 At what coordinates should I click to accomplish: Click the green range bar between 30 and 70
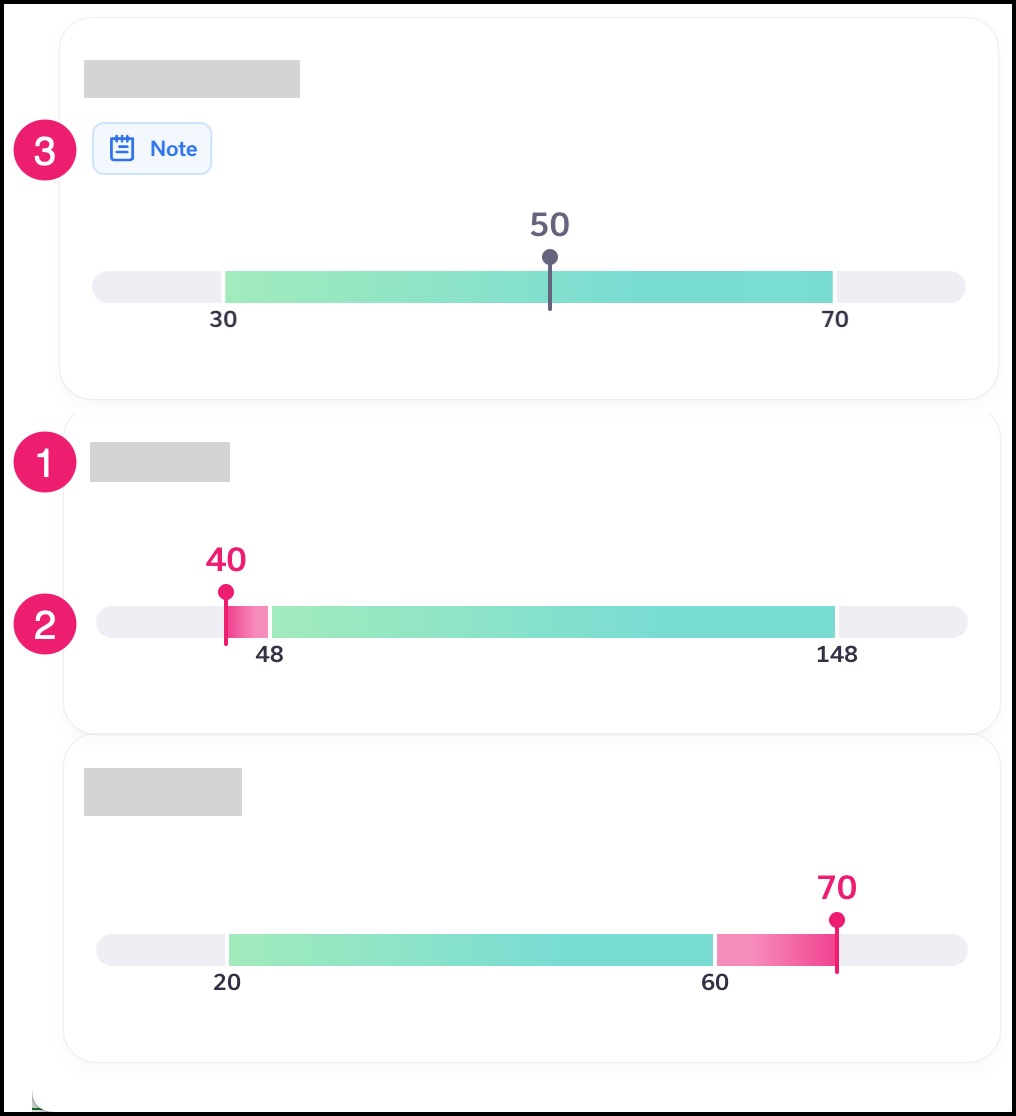pyautogui.click(x=528, y=287)
